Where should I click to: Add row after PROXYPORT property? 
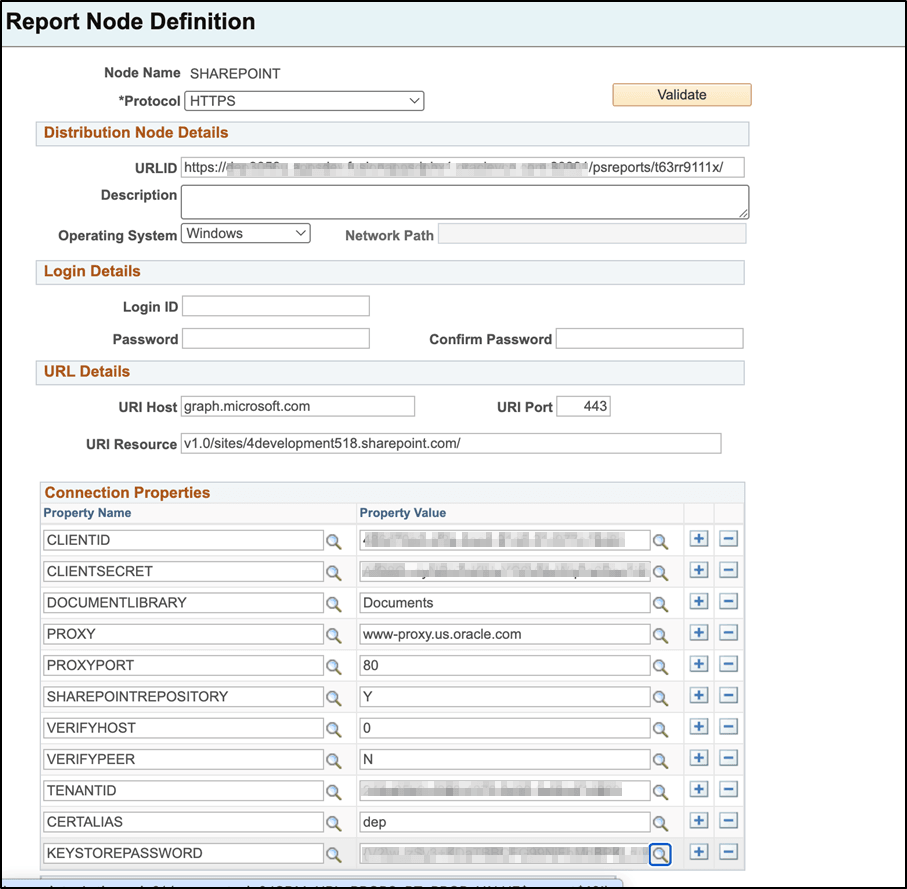coord(699,664)
